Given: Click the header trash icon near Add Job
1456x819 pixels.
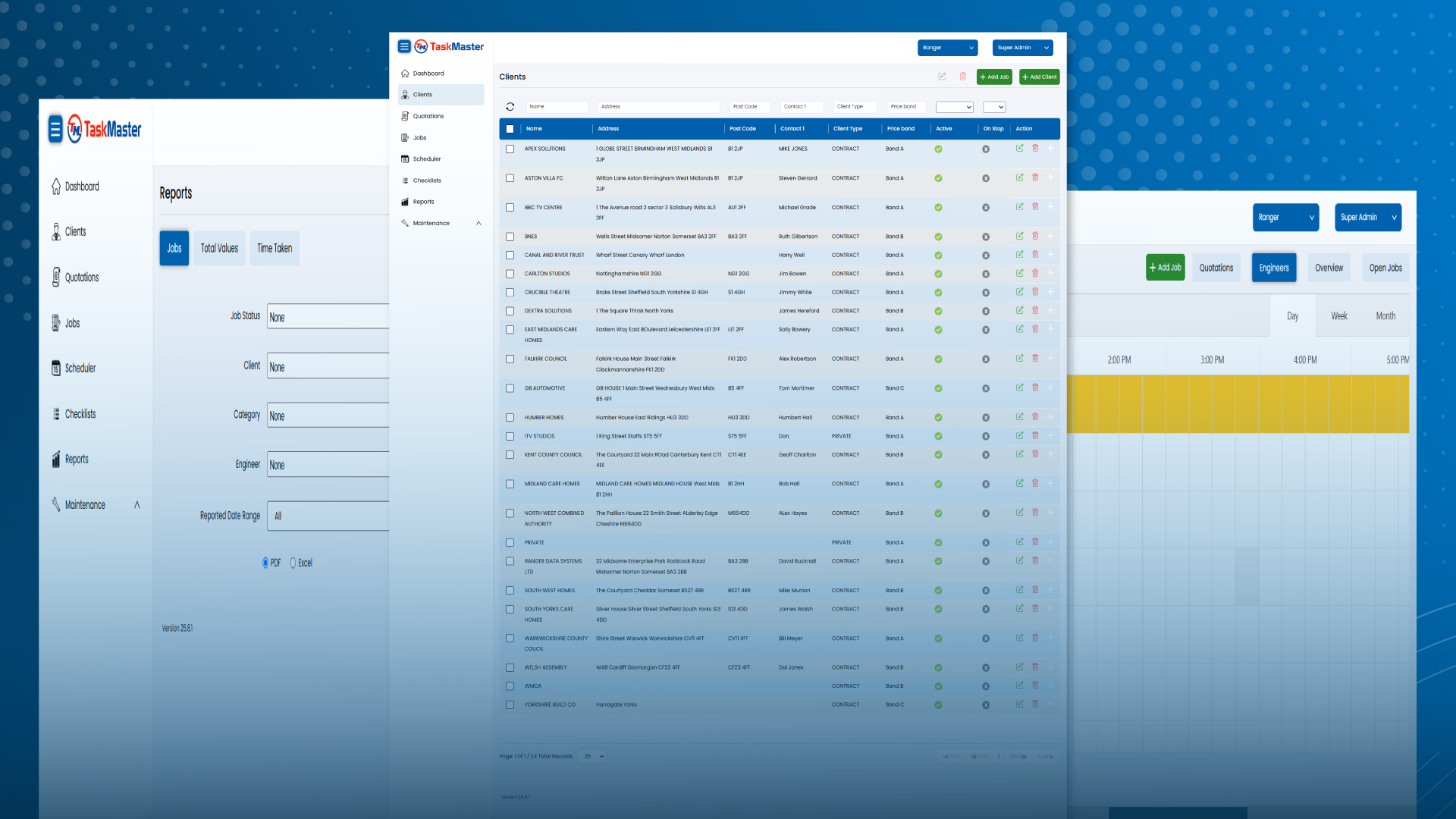Looking at the screenshot, I should [962, 77].
